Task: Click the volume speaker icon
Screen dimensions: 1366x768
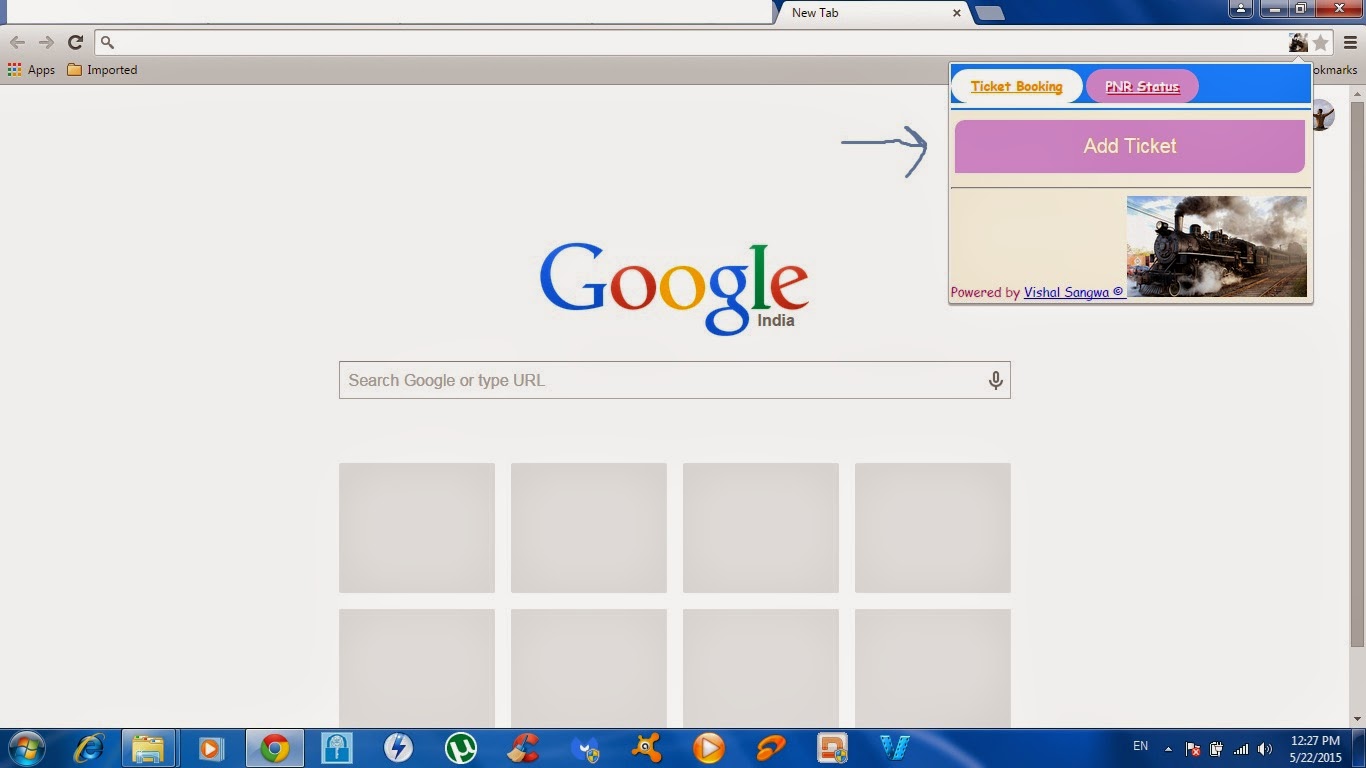Action: pyautogui.click(x=1265, y=749)
